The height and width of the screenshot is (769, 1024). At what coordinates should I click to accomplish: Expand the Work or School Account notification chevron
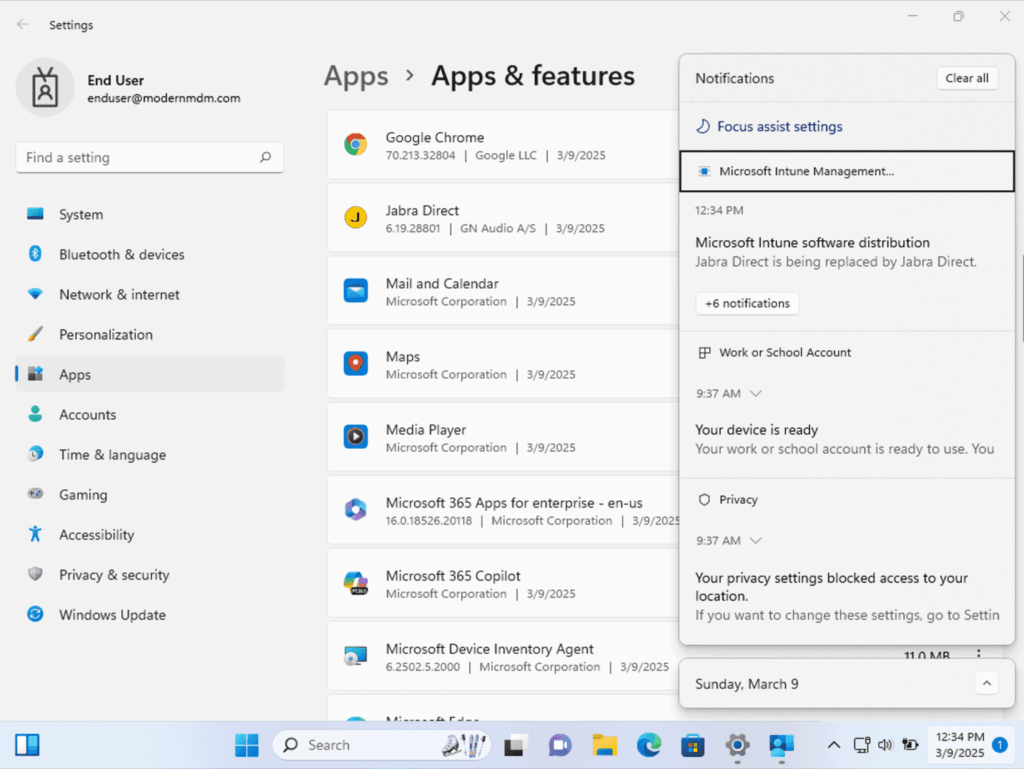point(756,393)
